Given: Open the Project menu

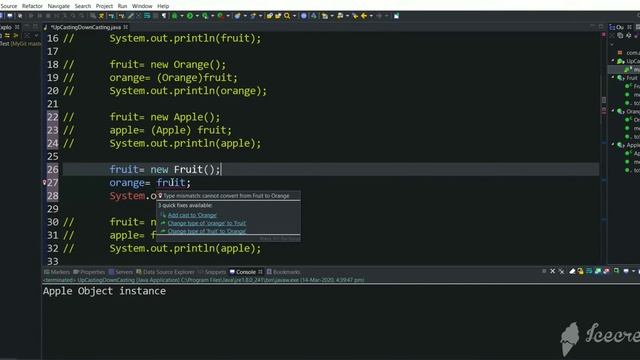Looking at the screenshot, I should coord(104,6).
